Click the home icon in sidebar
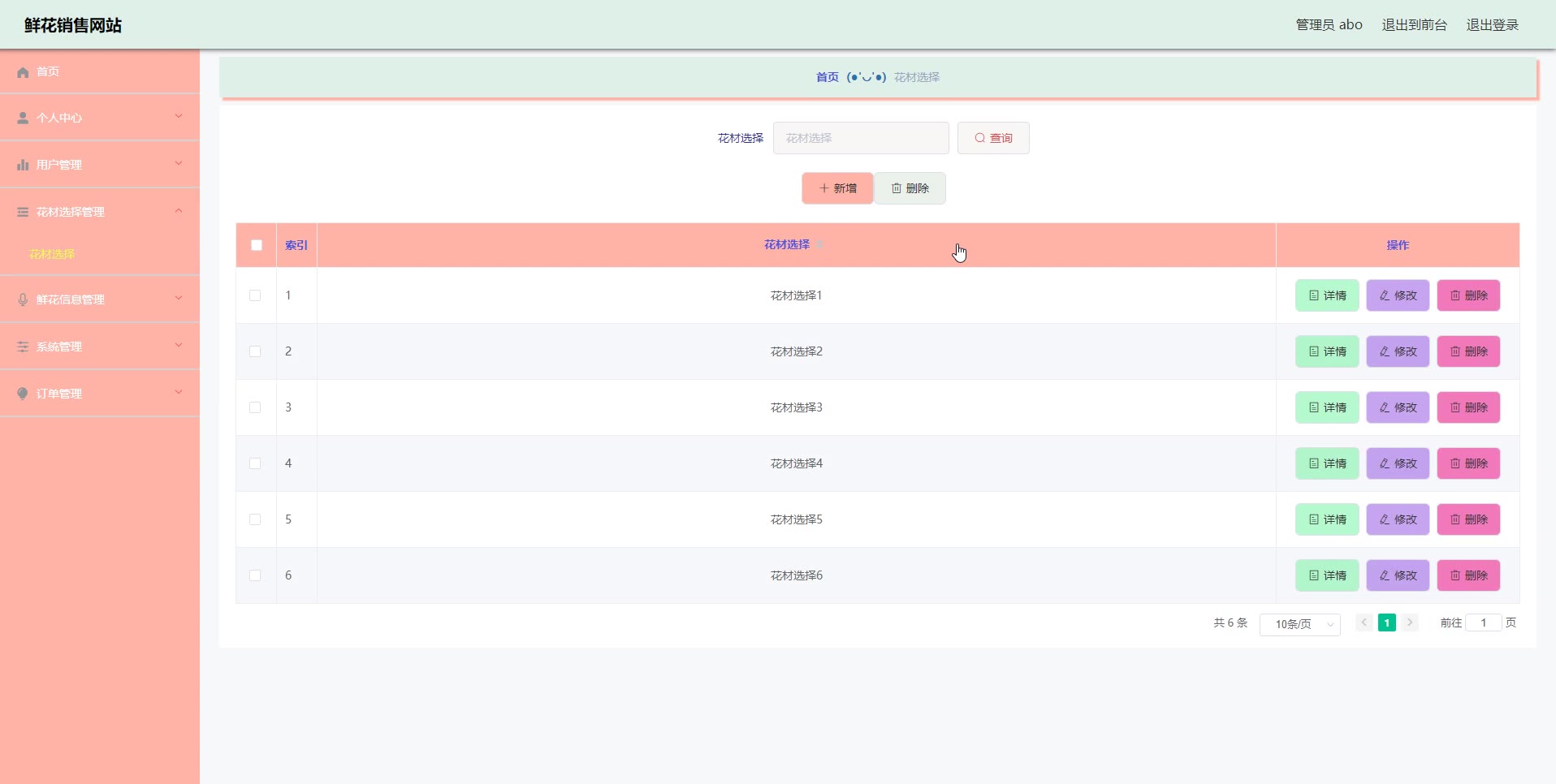Viewport: 1556px width, 784px height. click(23, 72)
